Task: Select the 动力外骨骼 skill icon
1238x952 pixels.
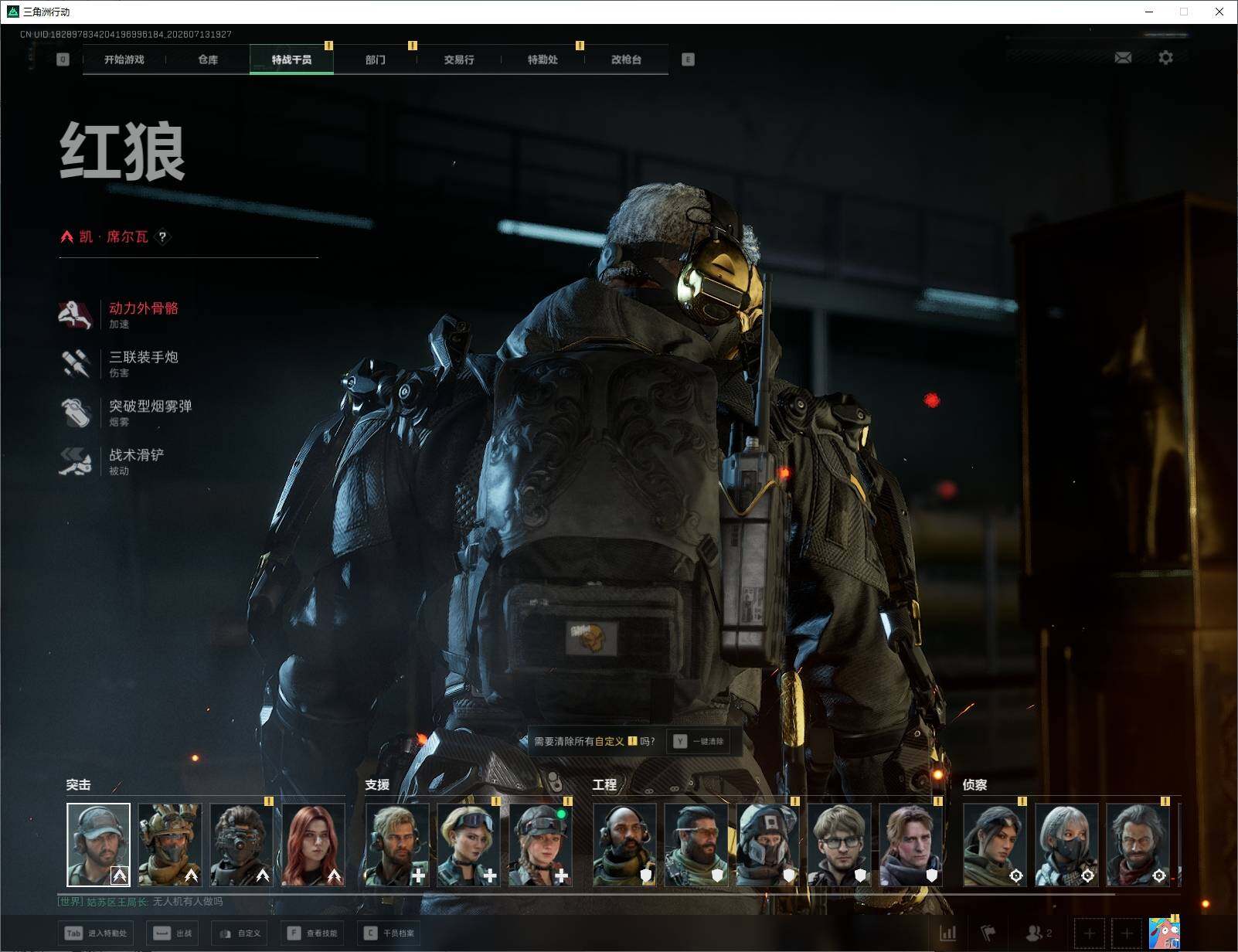Action: (x=76, y=314)
